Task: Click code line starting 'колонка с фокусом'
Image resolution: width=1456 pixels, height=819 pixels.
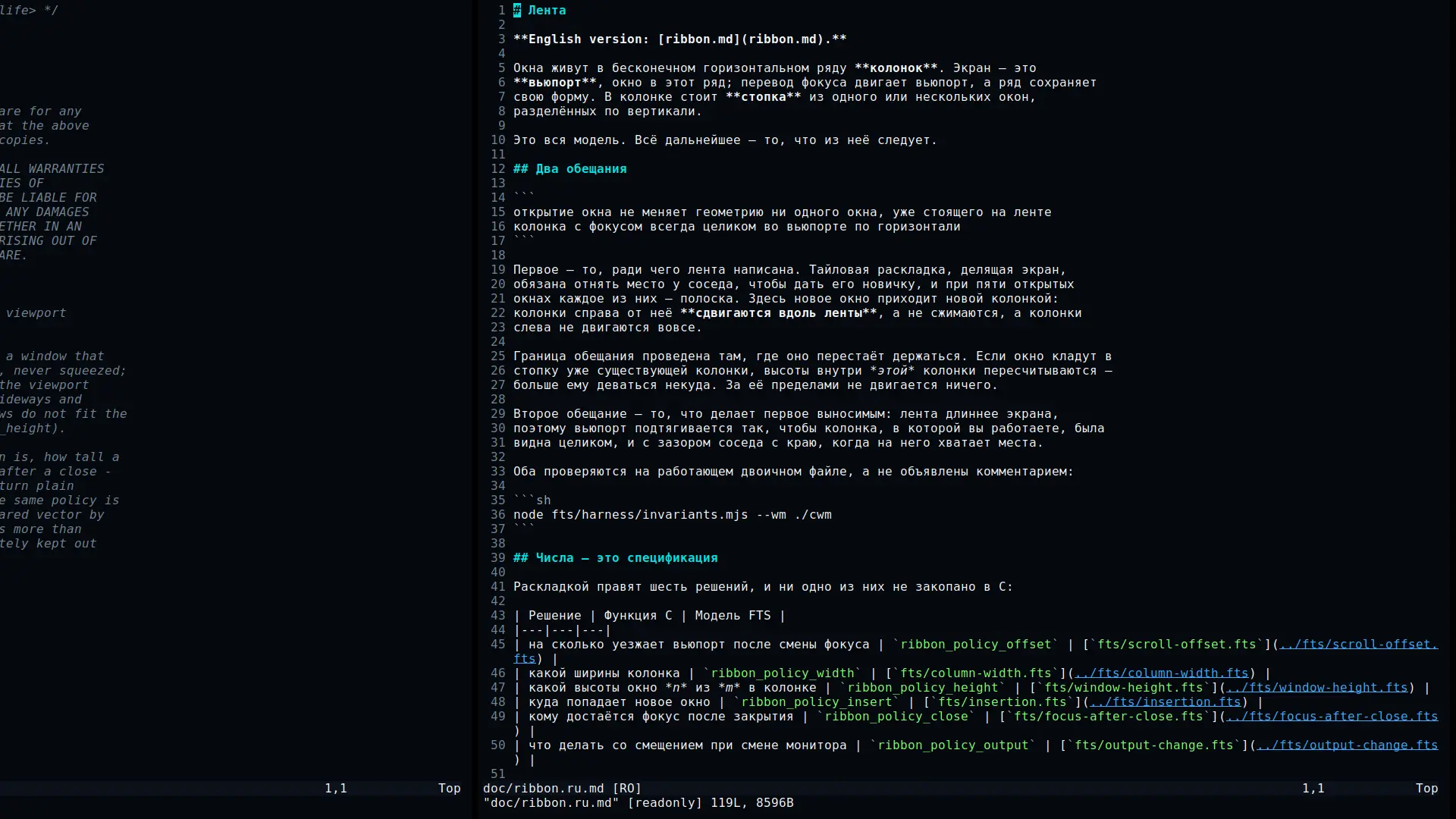Action: click(x=737, y=227)
